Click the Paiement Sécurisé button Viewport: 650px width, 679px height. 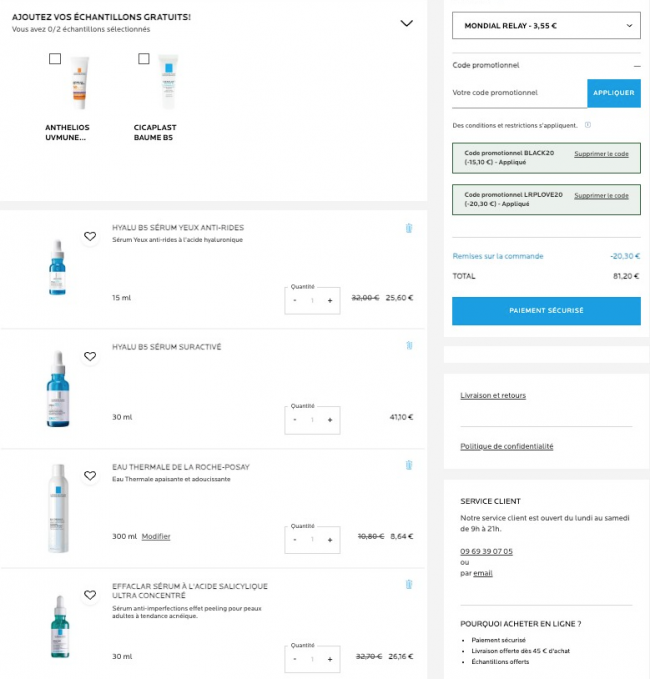point(546,311)
